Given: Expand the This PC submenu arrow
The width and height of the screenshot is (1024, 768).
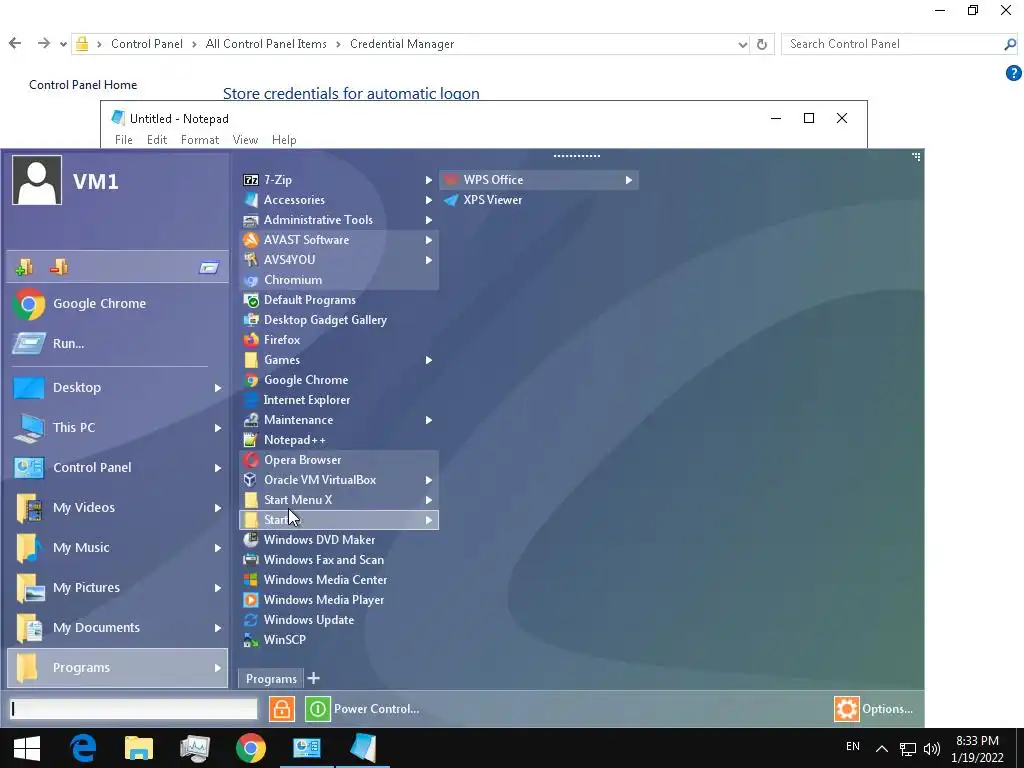Looking at the screenshot, I should (x=217, y=428).
